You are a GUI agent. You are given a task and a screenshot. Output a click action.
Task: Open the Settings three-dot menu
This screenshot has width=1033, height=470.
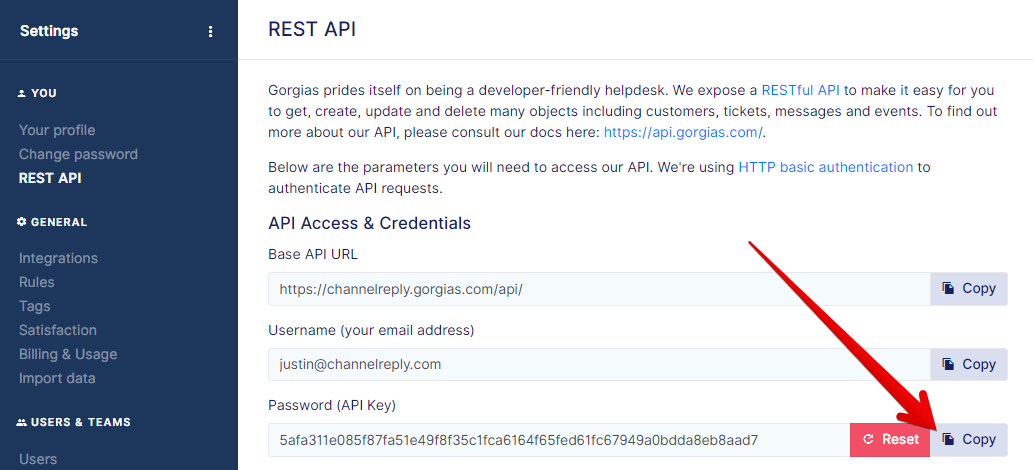click(210, 31)
